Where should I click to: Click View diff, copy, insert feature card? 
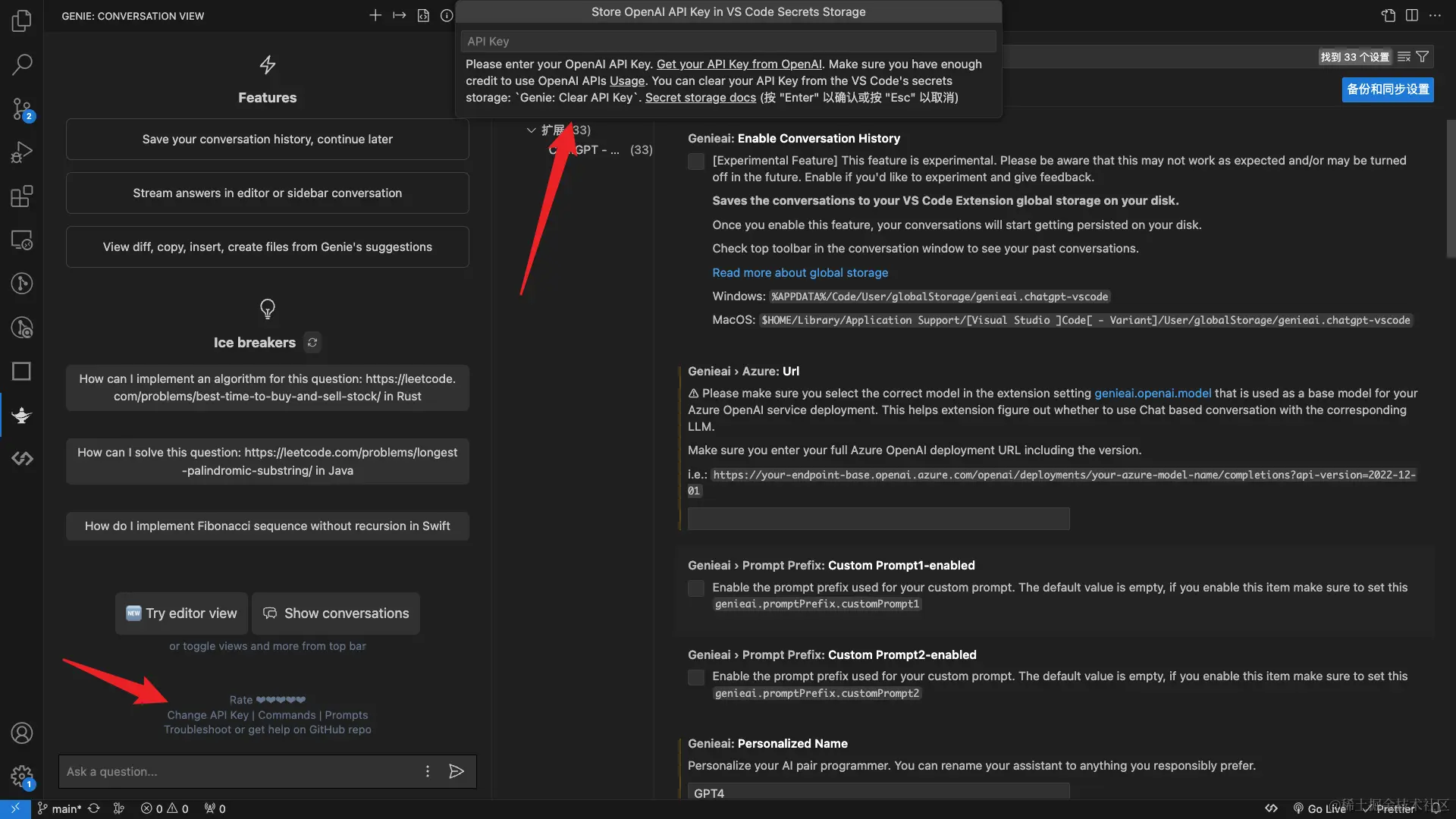click(x=268, y=246)
